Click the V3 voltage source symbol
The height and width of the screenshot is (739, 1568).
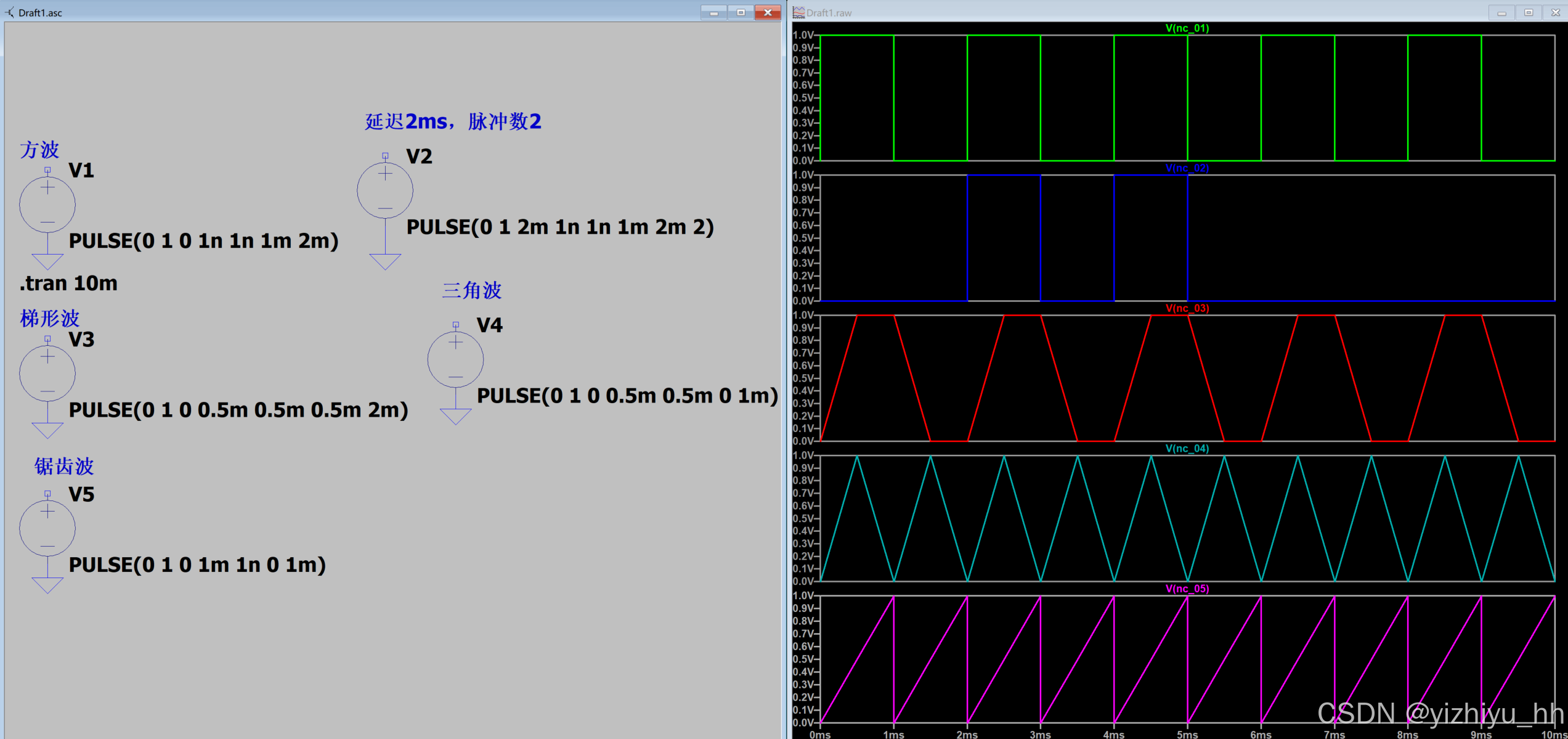coord(47,374)
